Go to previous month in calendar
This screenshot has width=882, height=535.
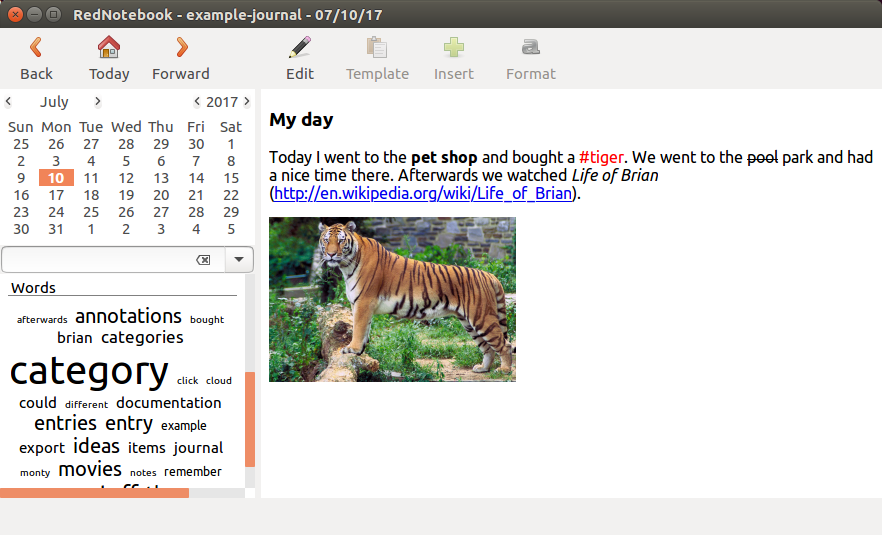pos(9,102)
